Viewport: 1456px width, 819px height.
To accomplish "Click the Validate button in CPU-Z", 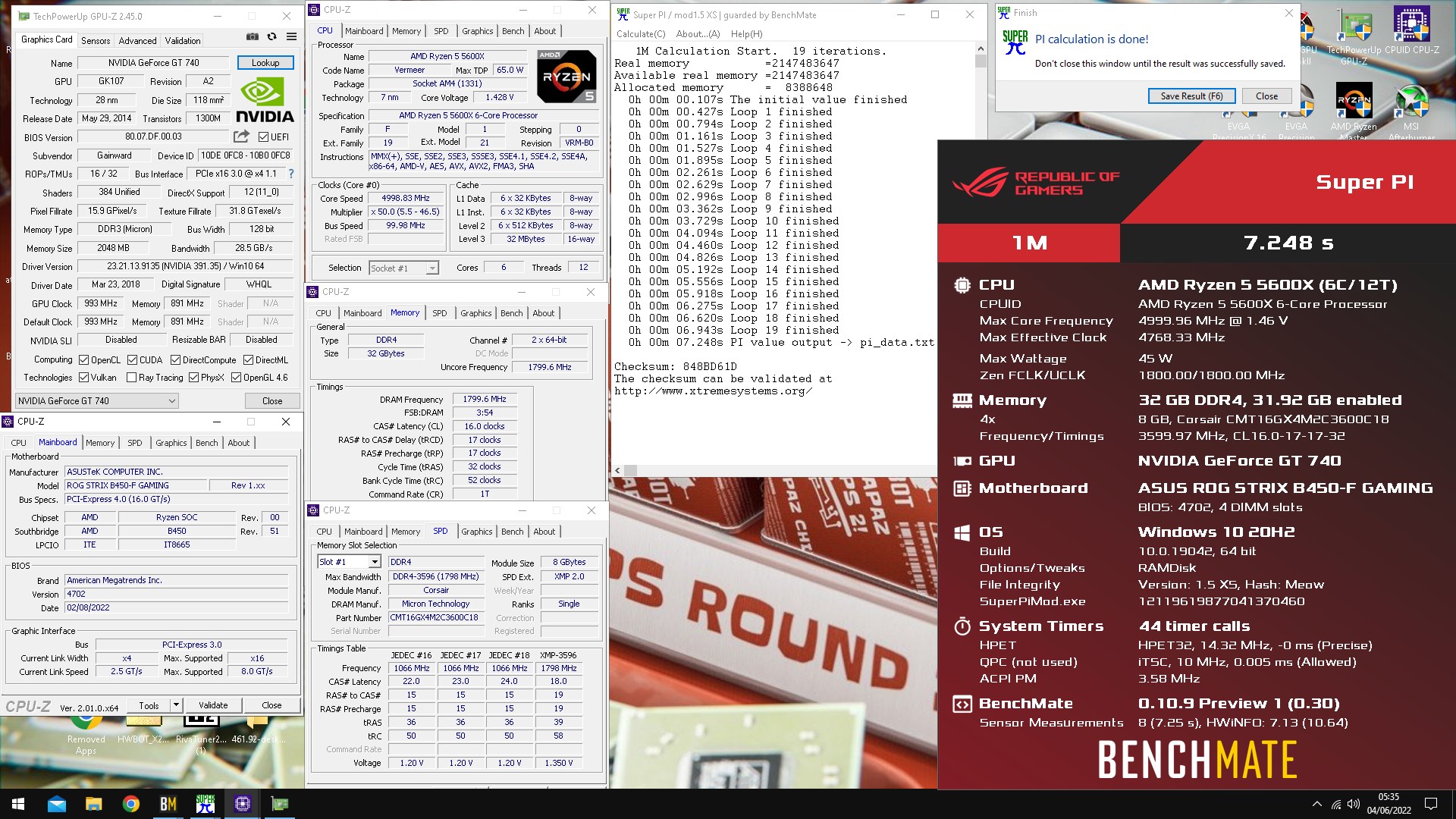I will click(213, 705).
